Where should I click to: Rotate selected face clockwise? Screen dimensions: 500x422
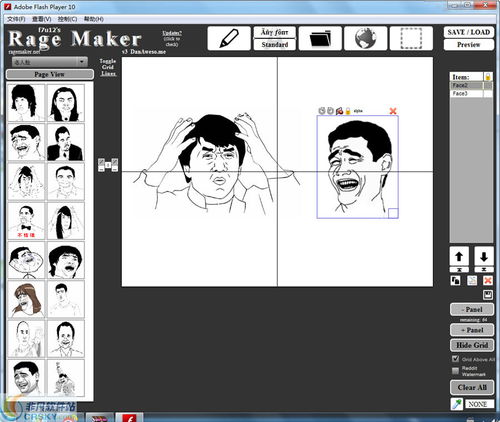tap(330, 111)
